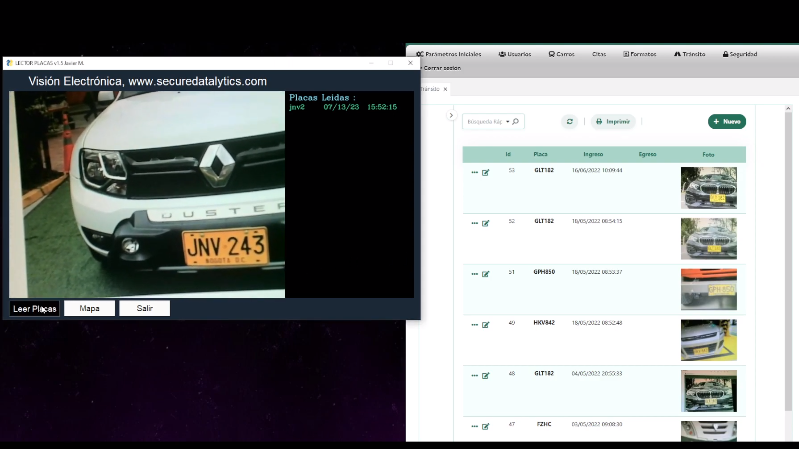Open photo thumbnail for row Id 48

(709, 391)
